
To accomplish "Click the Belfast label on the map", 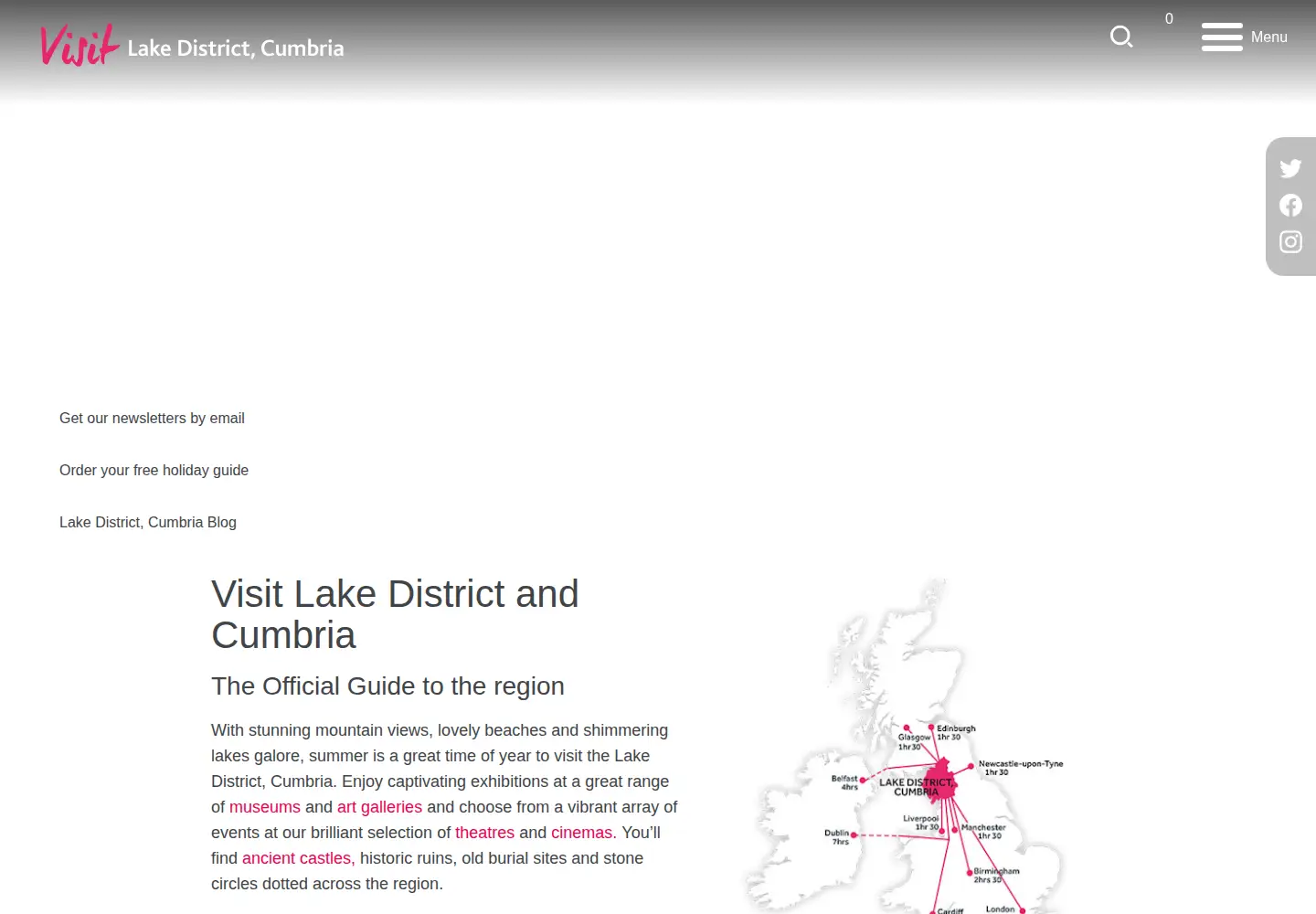I will 844,782.
